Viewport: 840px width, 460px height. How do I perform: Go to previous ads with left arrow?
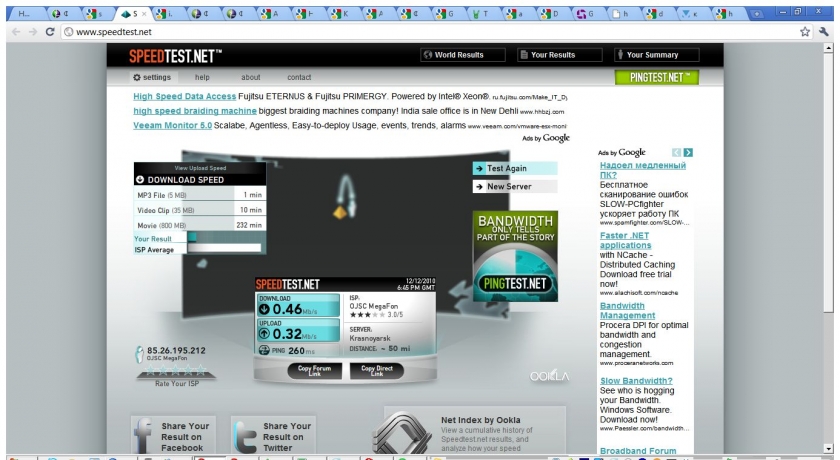coord(676,153)
